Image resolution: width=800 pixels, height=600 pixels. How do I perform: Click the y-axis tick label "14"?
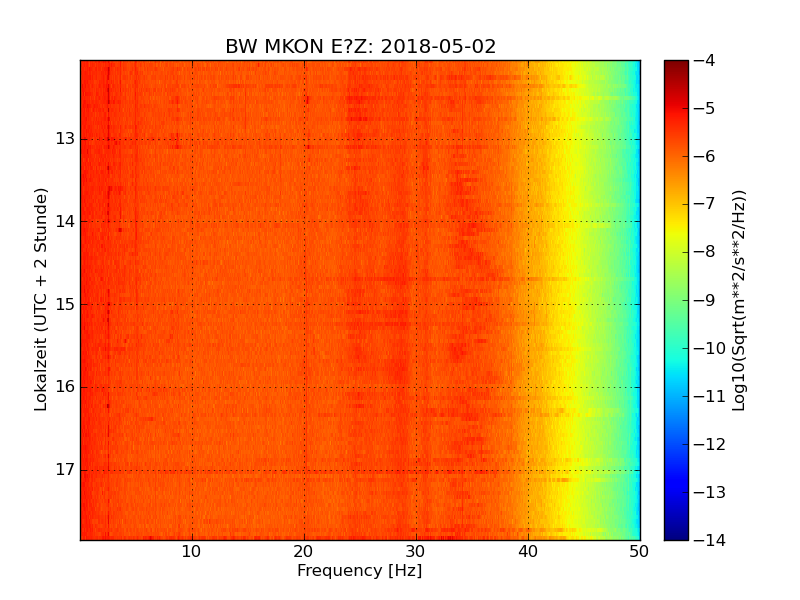pyautogui.click(x=65, y=221)
